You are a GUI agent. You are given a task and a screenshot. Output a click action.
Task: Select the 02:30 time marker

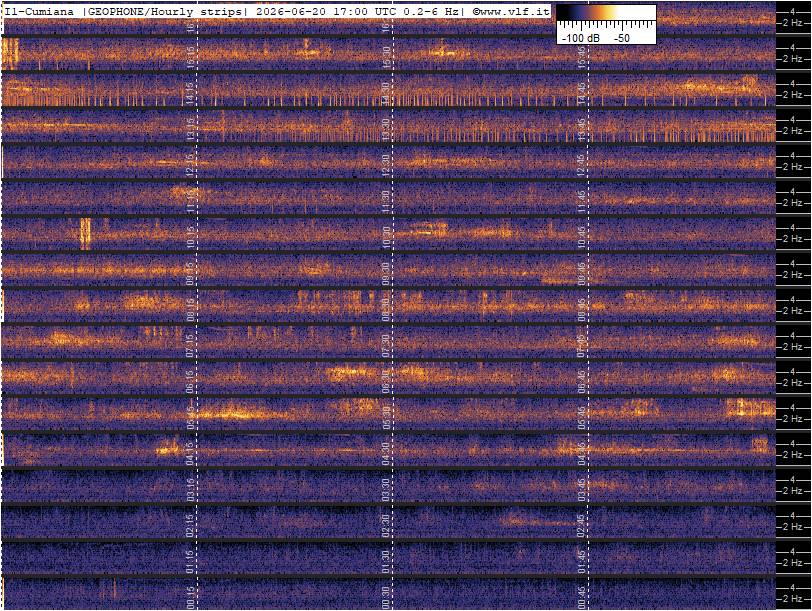(386, 526)
